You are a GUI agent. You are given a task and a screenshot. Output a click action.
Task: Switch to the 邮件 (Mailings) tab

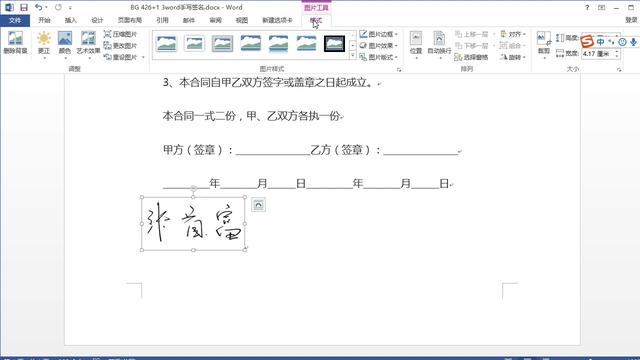[x=189, y=20]
